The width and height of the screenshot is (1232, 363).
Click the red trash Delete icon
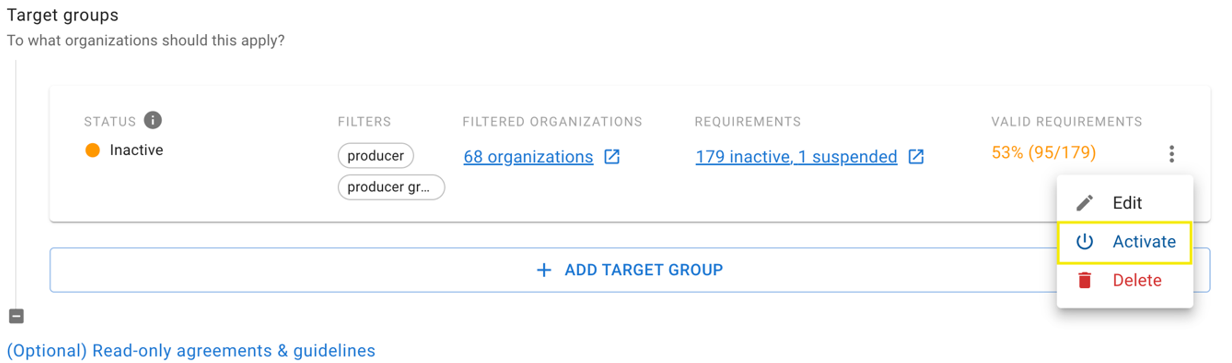coord(1085,281)
